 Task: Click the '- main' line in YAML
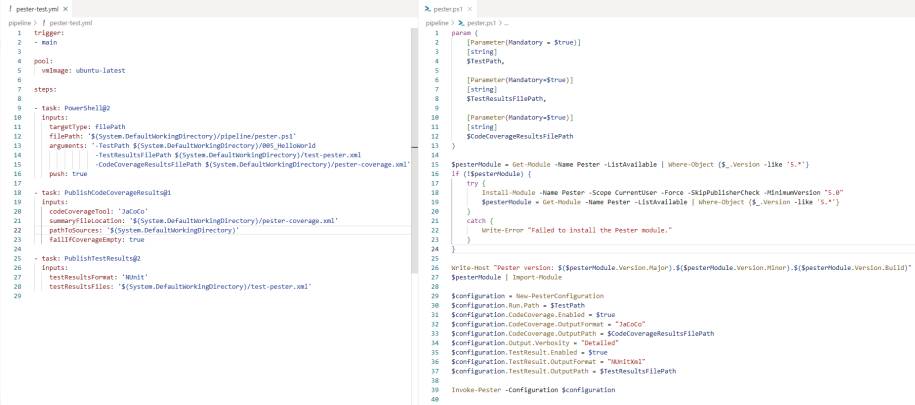tap(45, 42)
